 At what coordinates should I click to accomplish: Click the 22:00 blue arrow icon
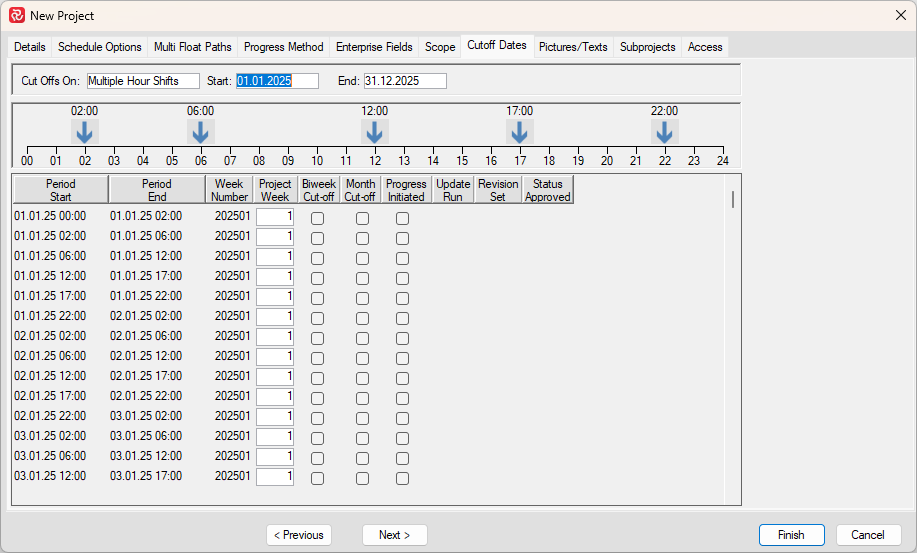[x=664, y=132]
